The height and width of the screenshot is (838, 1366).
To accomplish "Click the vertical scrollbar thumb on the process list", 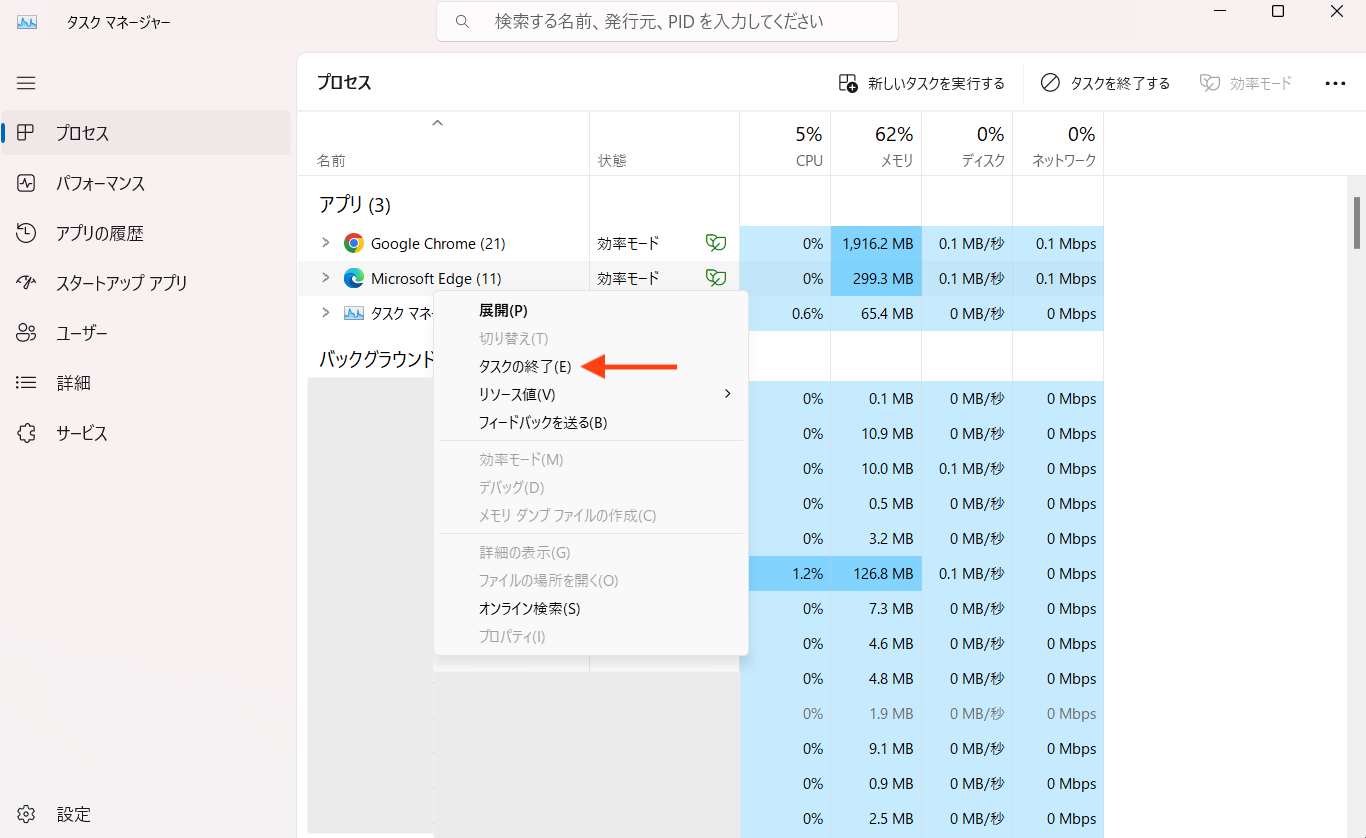I will point(1357,222).
